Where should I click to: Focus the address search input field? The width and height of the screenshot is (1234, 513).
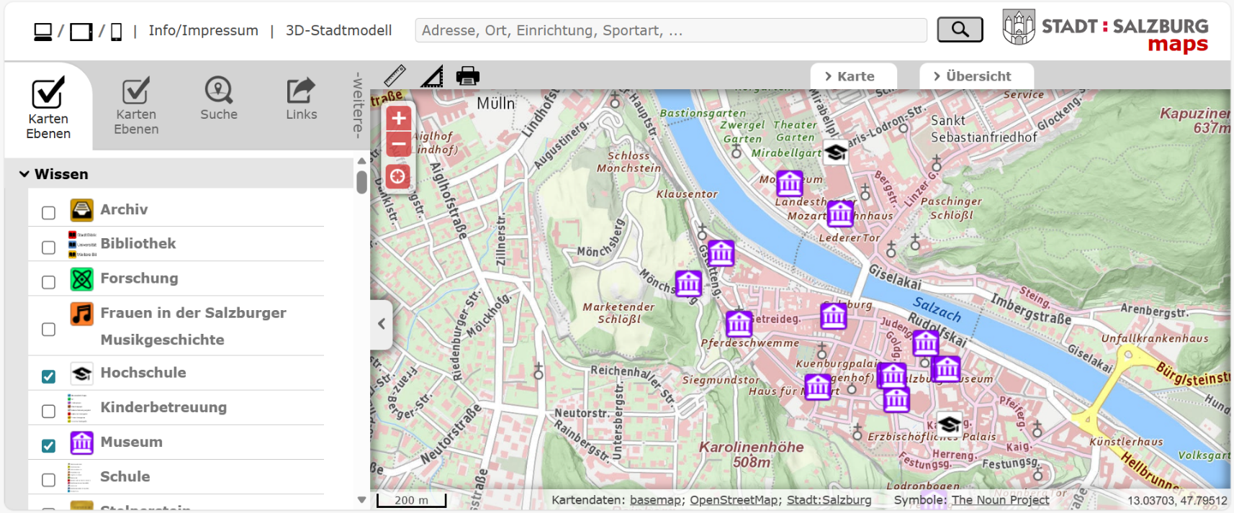tap(671, 31)
